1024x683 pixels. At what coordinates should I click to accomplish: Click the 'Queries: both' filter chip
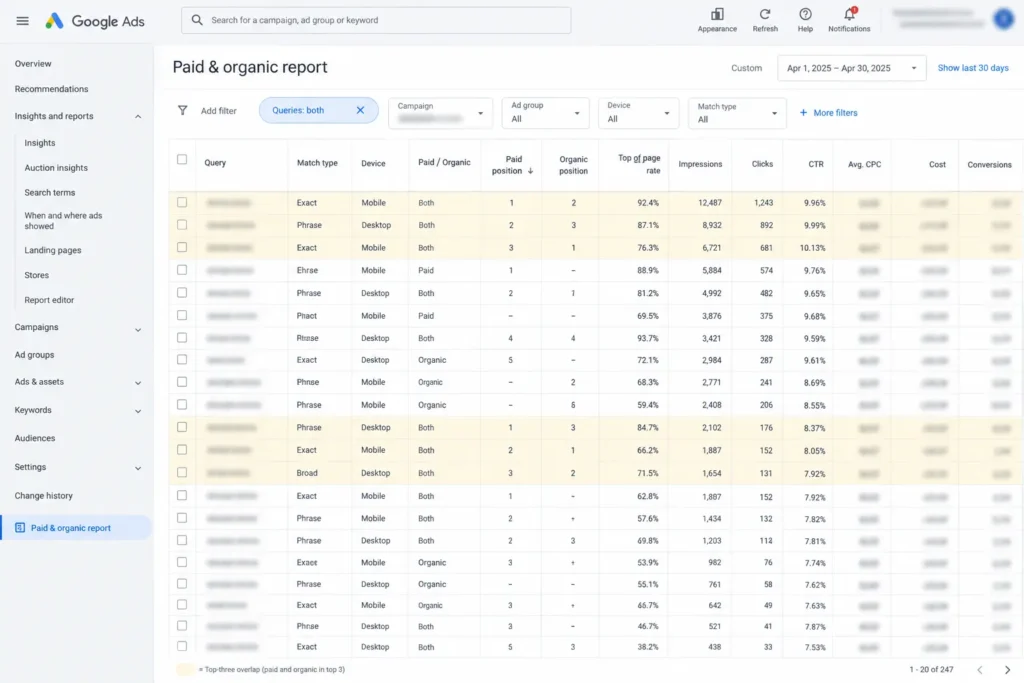click(318, 110)
